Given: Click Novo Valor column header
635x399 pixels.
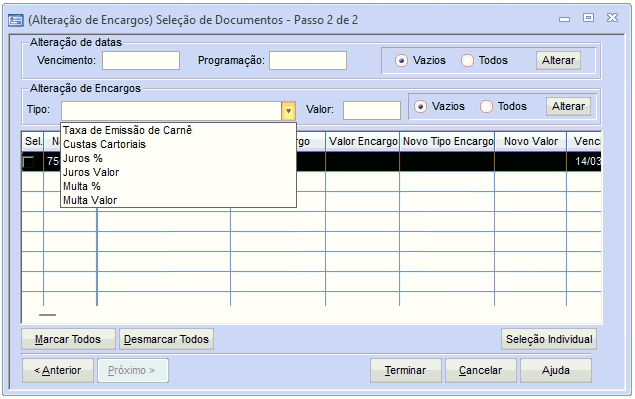Looking at the screenshot, I should [531, 141].
